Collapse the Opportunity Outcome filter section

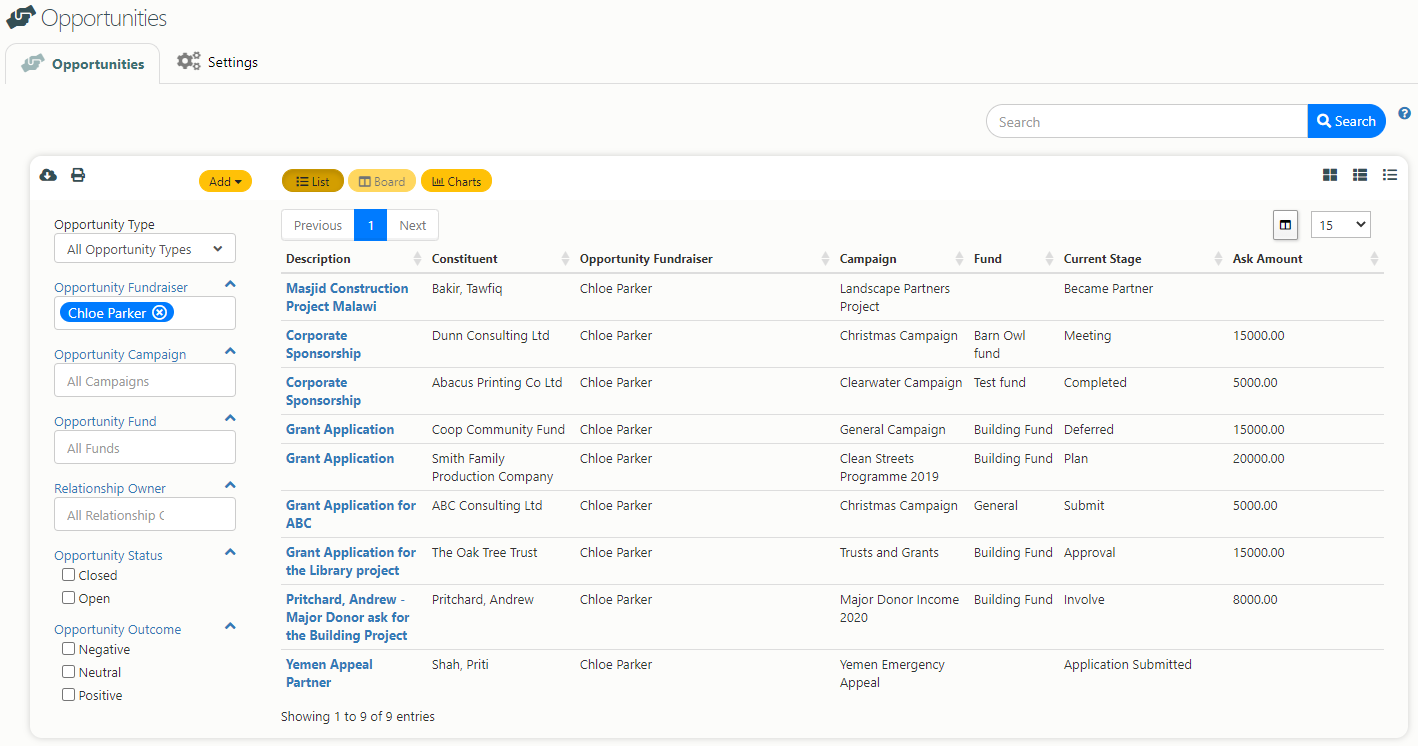(230, 627)
